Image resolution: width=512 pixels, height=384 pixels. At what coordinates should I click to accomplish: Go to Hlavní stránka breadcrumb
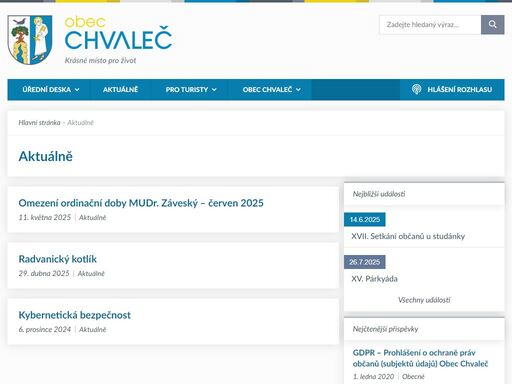coord(39,123)
